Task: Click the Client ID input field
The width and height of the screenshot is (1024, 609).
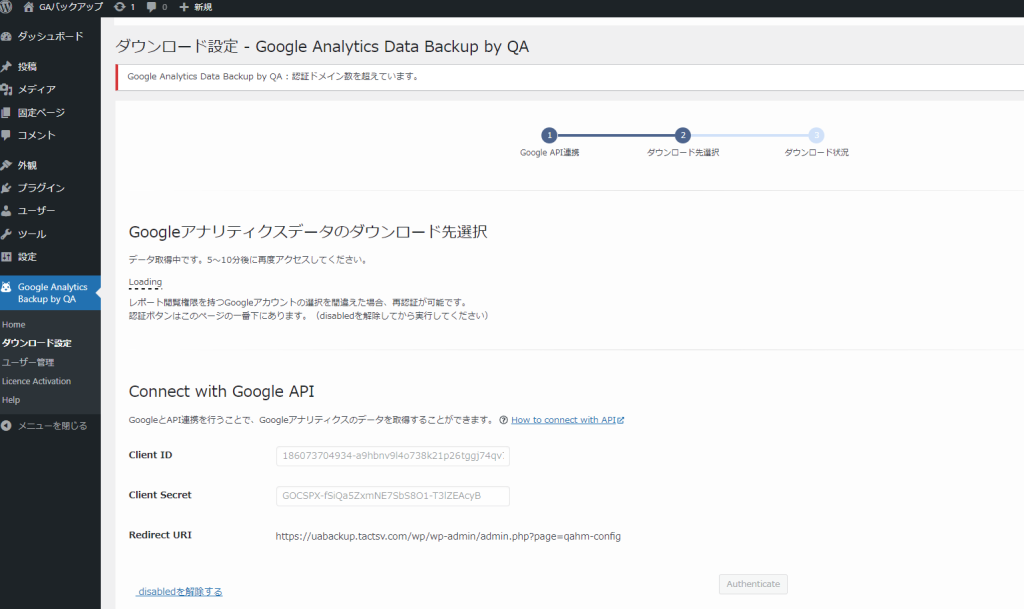Action: coord(393,456)
